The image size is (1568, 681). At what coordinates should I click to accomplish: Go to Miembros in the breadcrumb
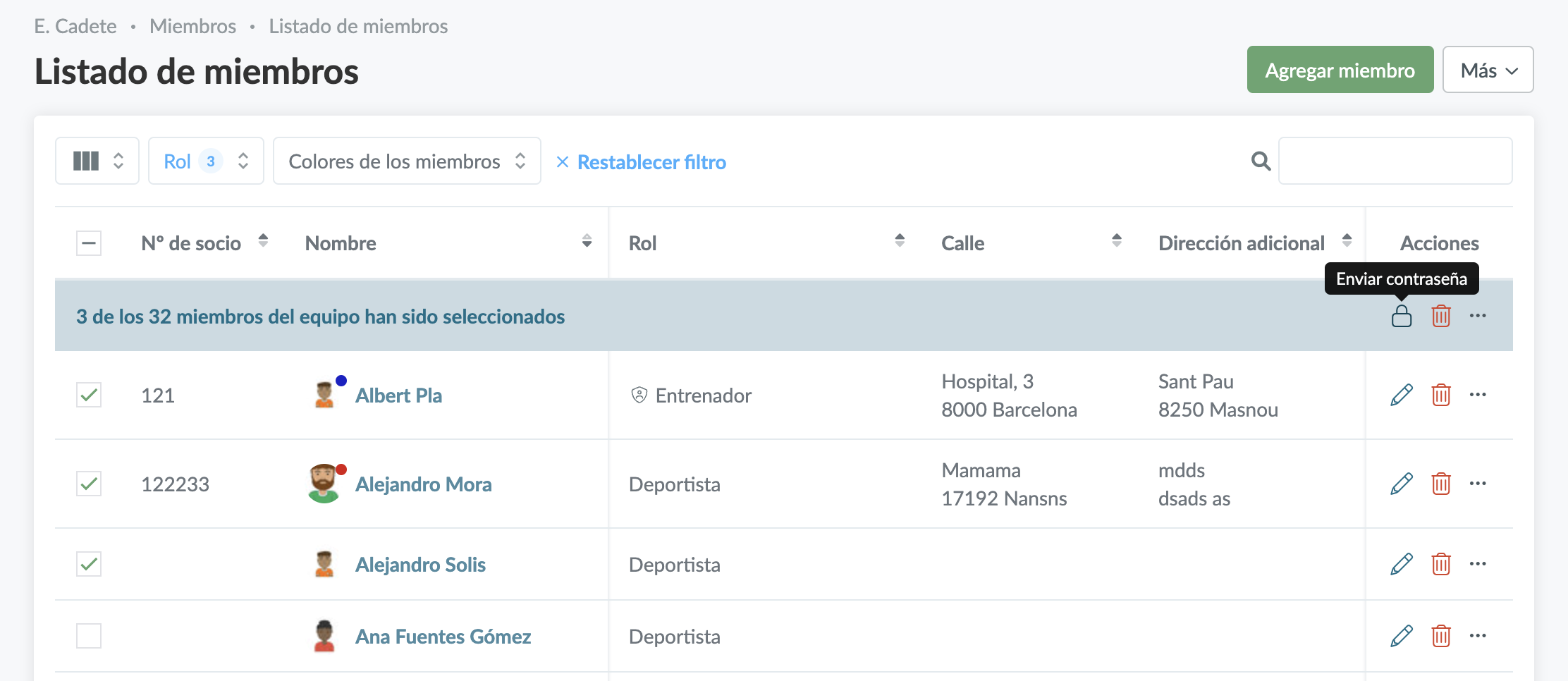tap(192, 26)
